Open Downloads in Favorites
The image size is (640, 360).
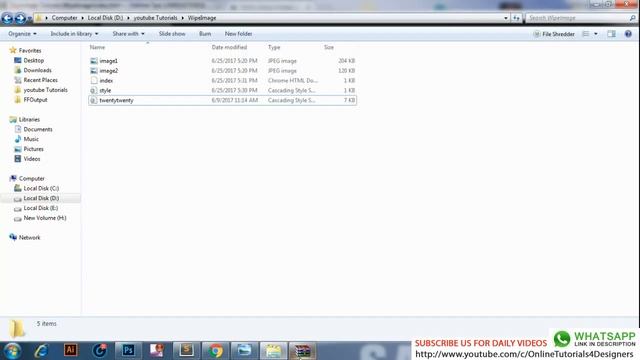tap(37, 70)
